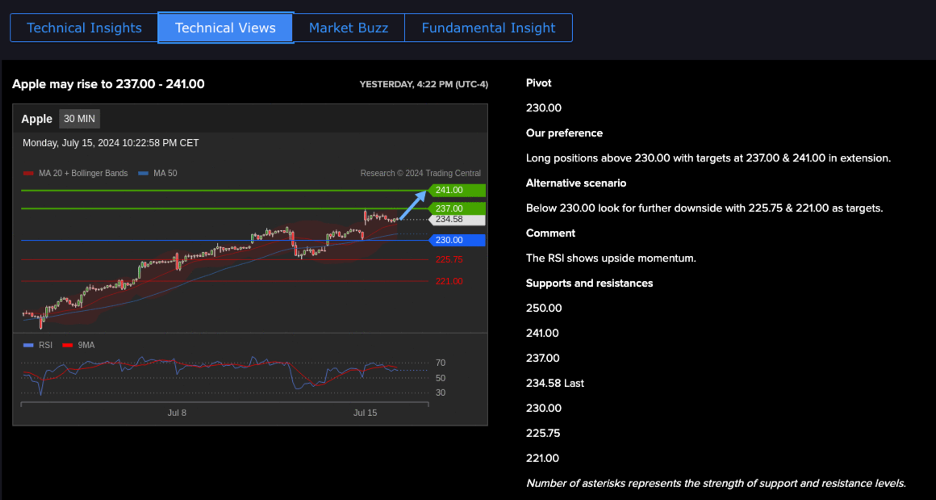This screenshot has width=936, height=500.
Task: Toggle the RSI legend entry
Action: click(38, 345)
